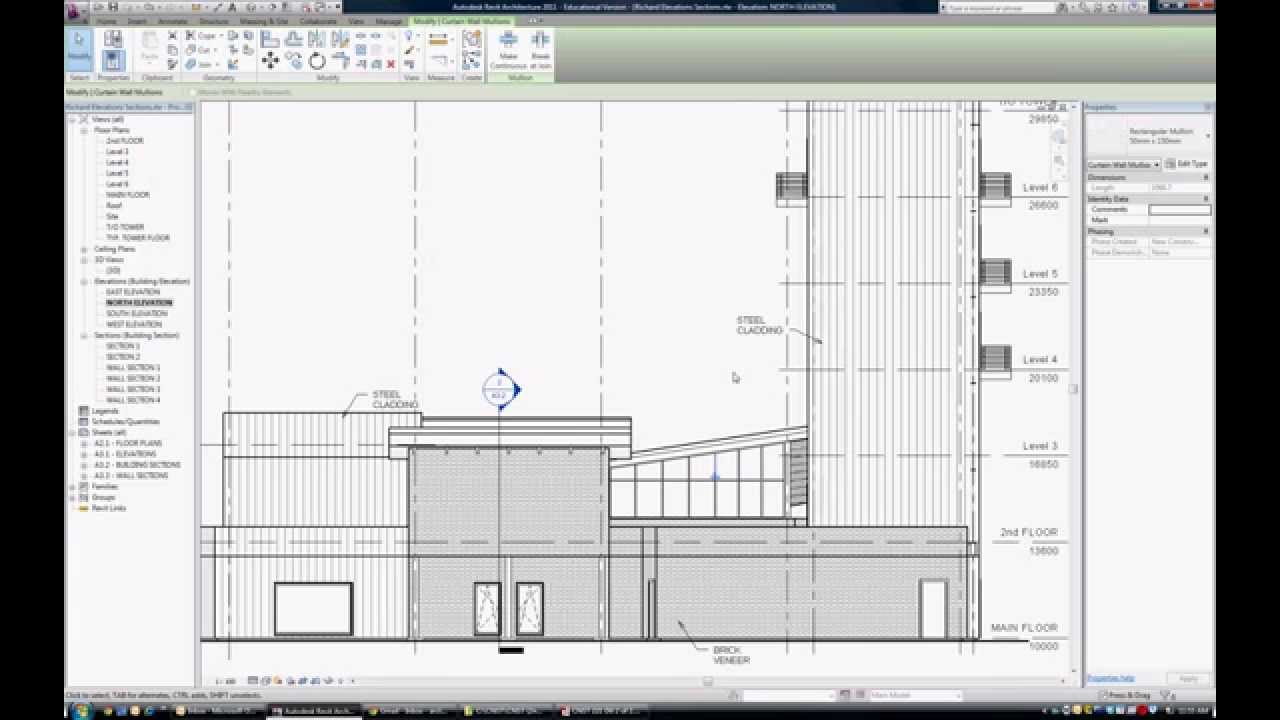Open SOUTH ELEVATION view in browser

(x=136, y=314)
